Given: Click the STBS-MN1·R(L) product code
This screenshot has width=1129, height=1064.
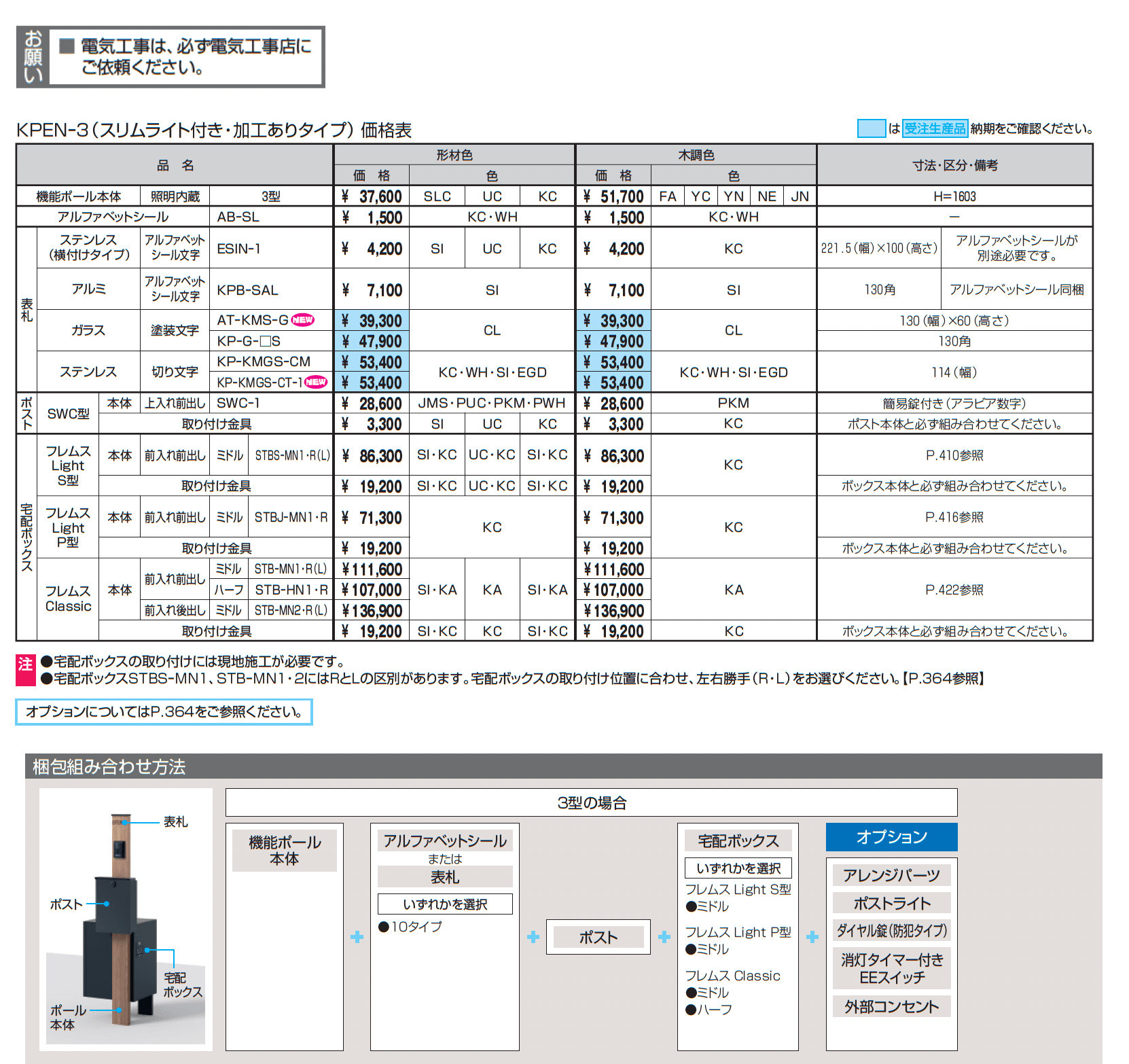Looking at the screenshot, I should tap(292, 455).
